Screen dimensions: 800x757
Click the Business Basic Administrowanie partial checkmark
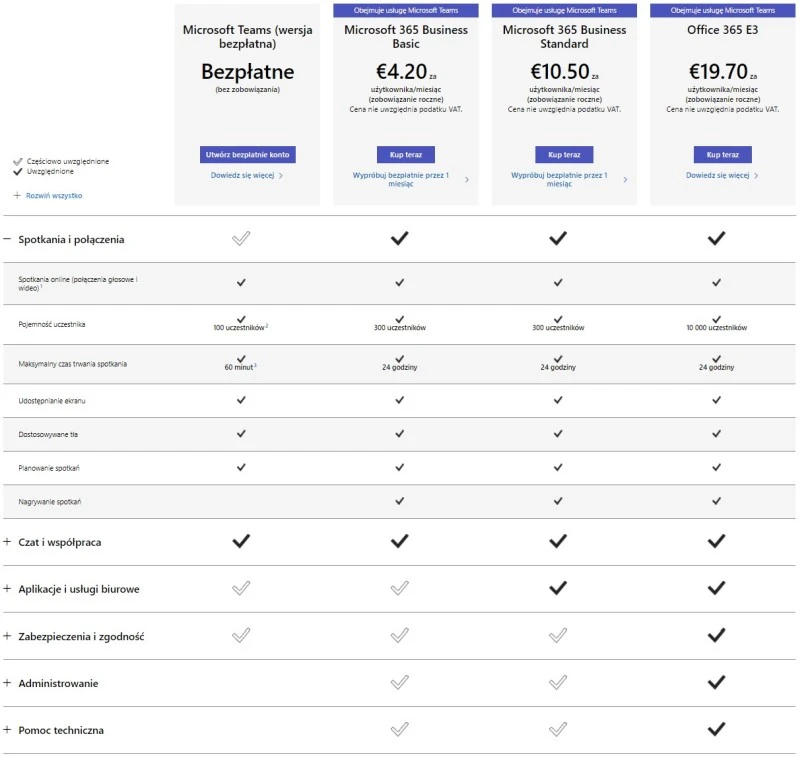click(399, 683)
